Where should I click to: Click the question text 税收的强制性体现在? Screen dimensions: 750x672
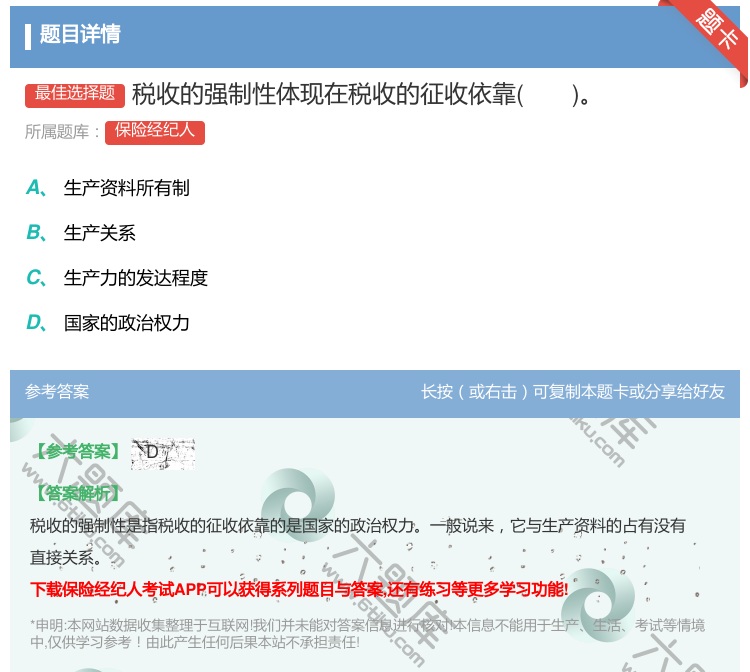(x=361, y=94)
